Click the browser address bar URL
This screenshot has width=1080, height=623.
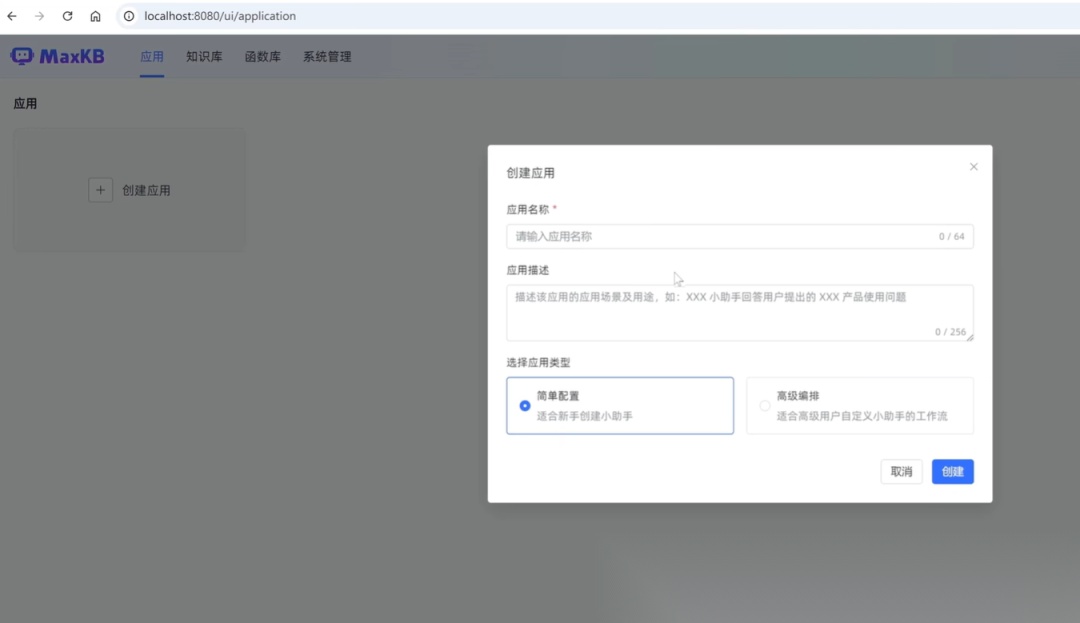(220, 16)
